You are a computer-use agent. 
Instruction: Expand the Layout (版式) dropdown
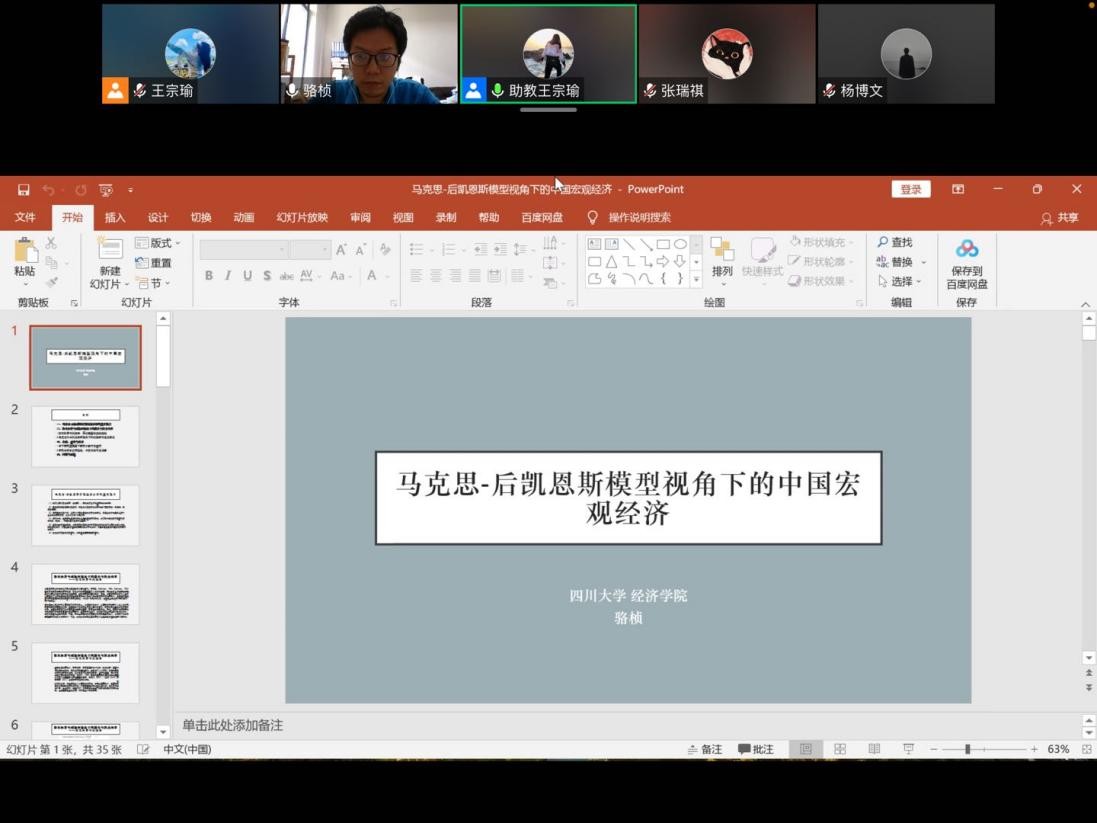pyautogui.click(x=158, y=243)
